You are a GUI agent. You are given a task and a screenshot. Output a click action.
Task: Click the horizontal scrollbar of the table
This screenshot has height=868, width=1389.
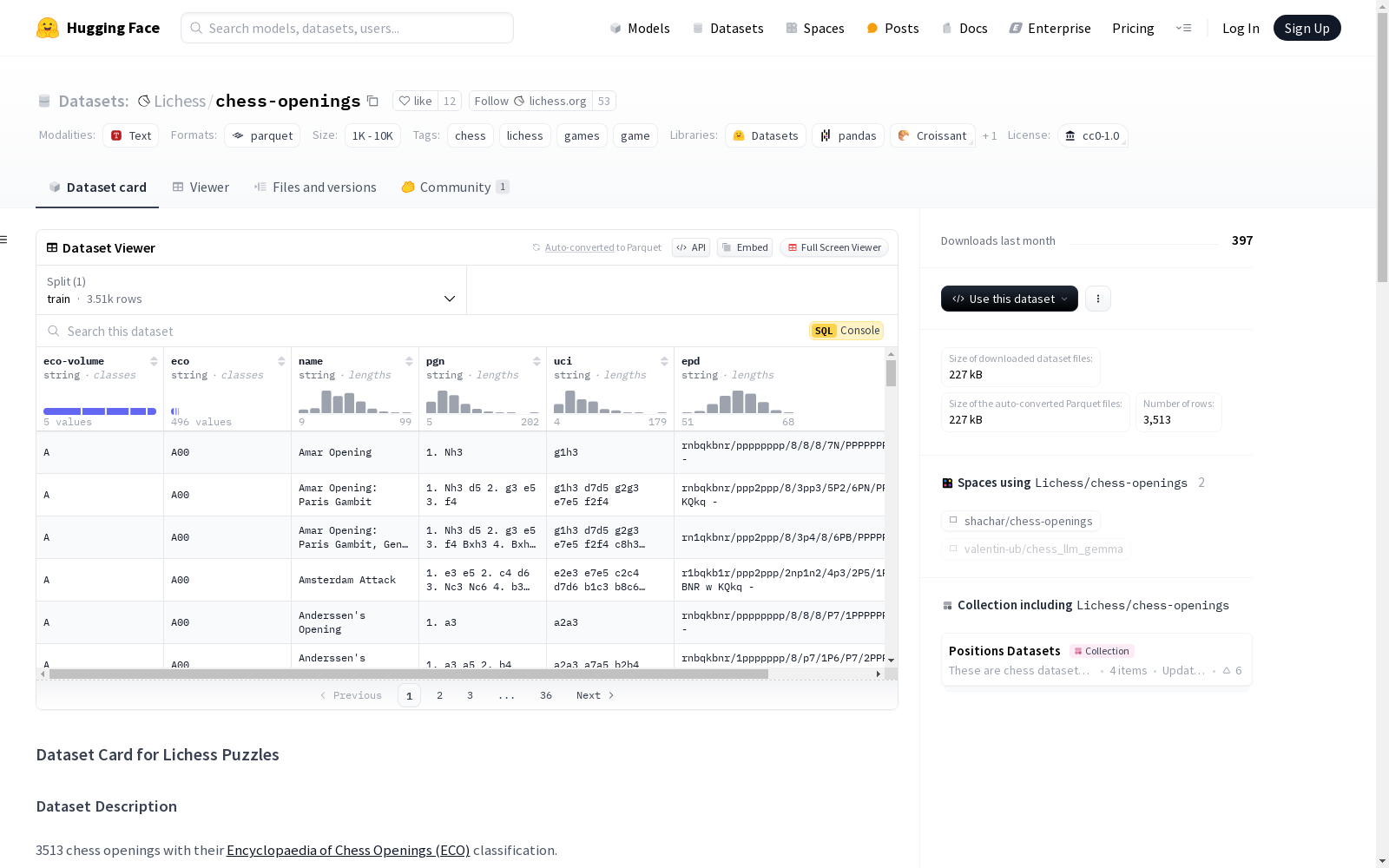pos(409,674)
